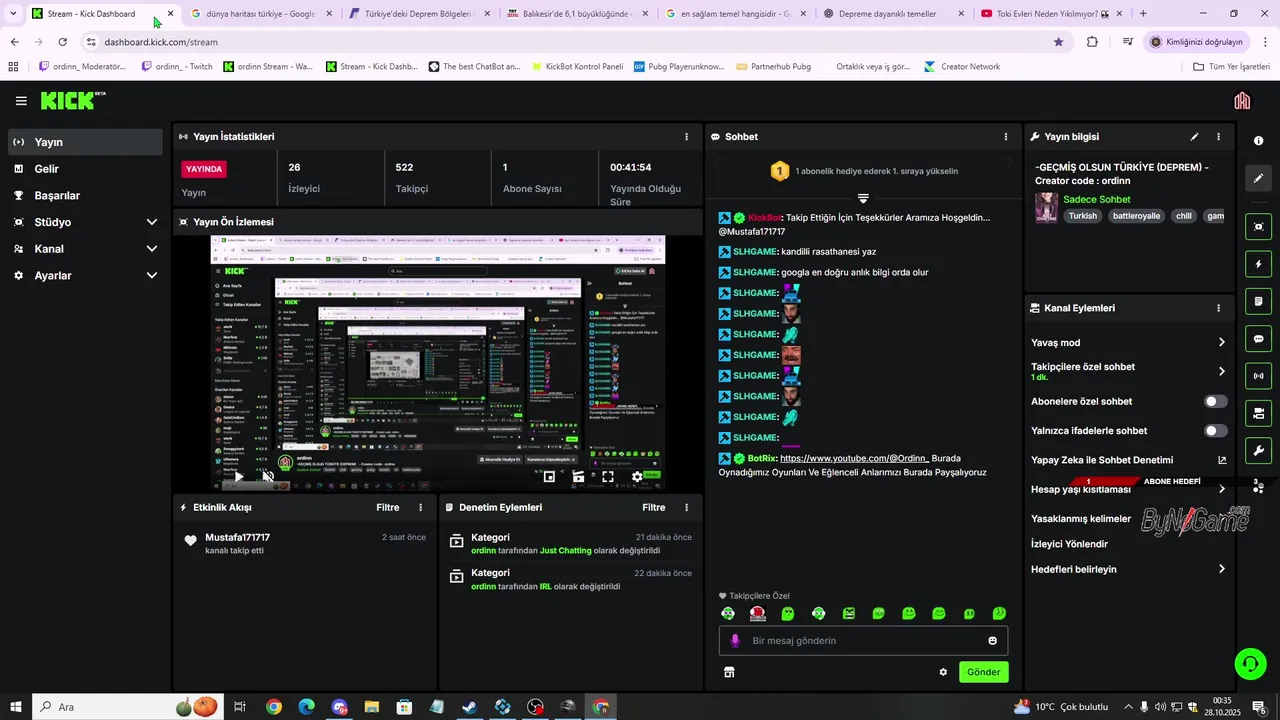The width and height of the screenshot is (1280, 720).
Task: Click the broadcast signal icon in the right sidebar
Action: tap(1258, 376)
